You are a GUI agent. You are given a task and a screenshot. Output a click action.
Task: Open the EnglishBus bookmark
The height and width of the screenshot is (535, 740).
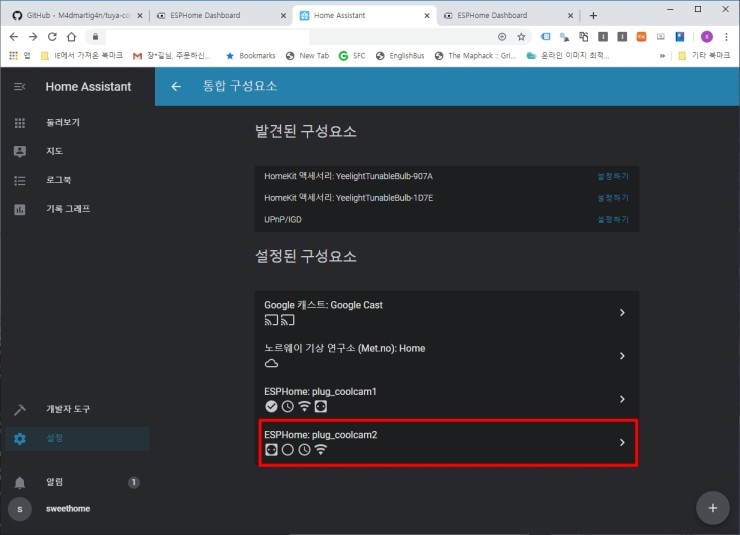(400, 56)
